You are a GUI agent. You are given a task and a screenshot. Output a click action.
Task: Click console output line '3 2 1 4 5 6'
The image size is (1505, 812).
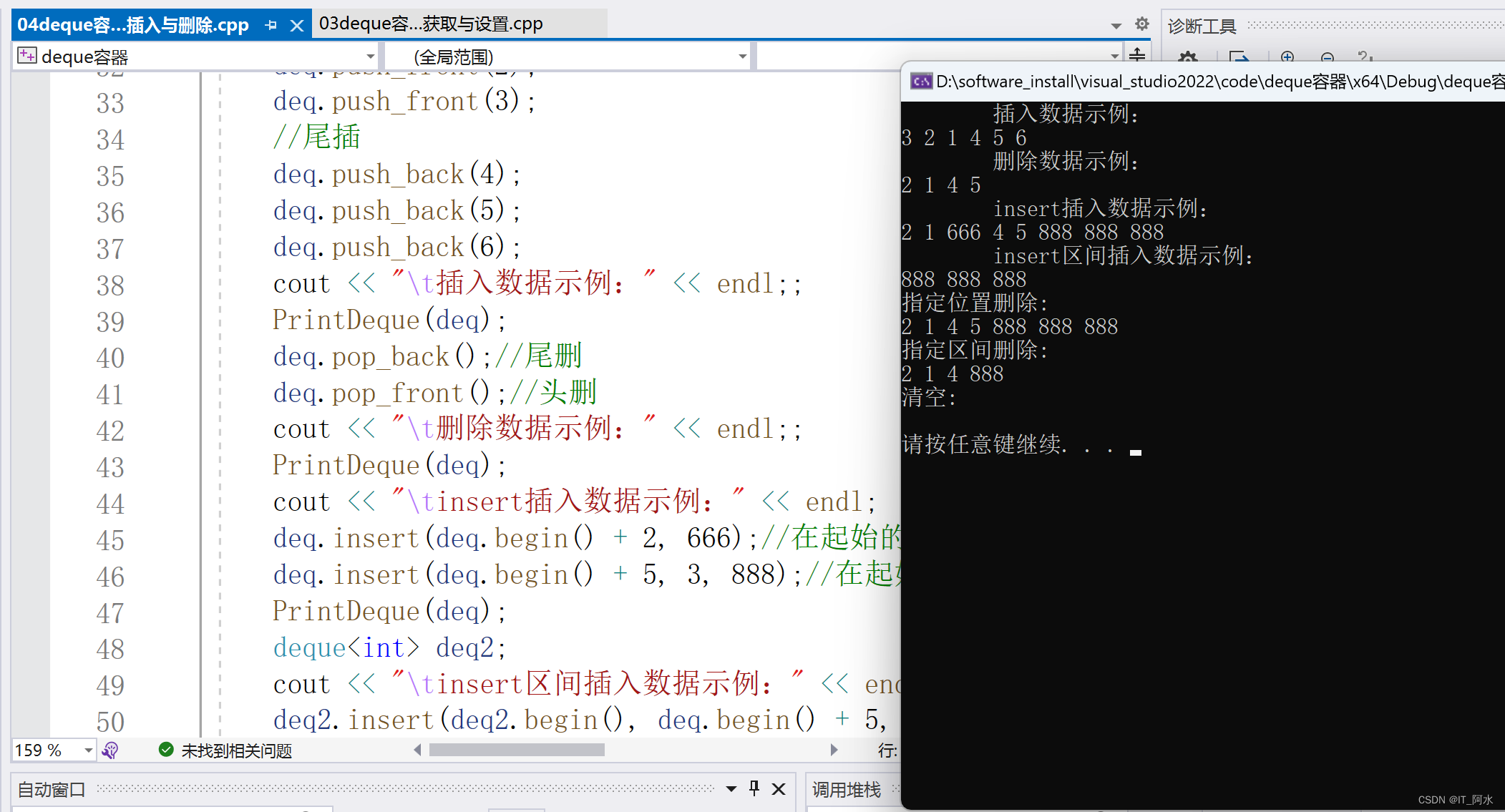click(x=964, y=137)
